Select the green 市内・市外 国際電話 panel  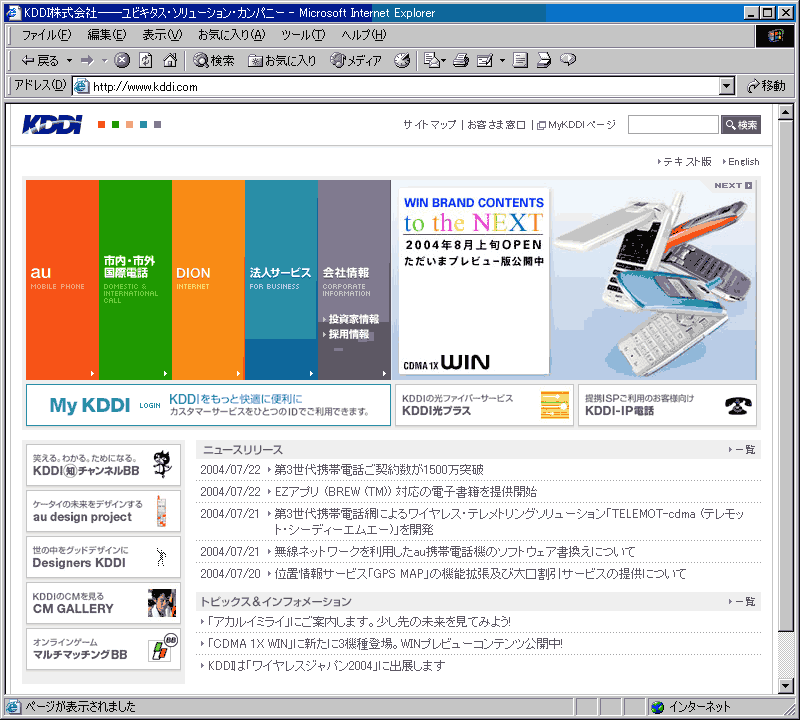point(135,280)
